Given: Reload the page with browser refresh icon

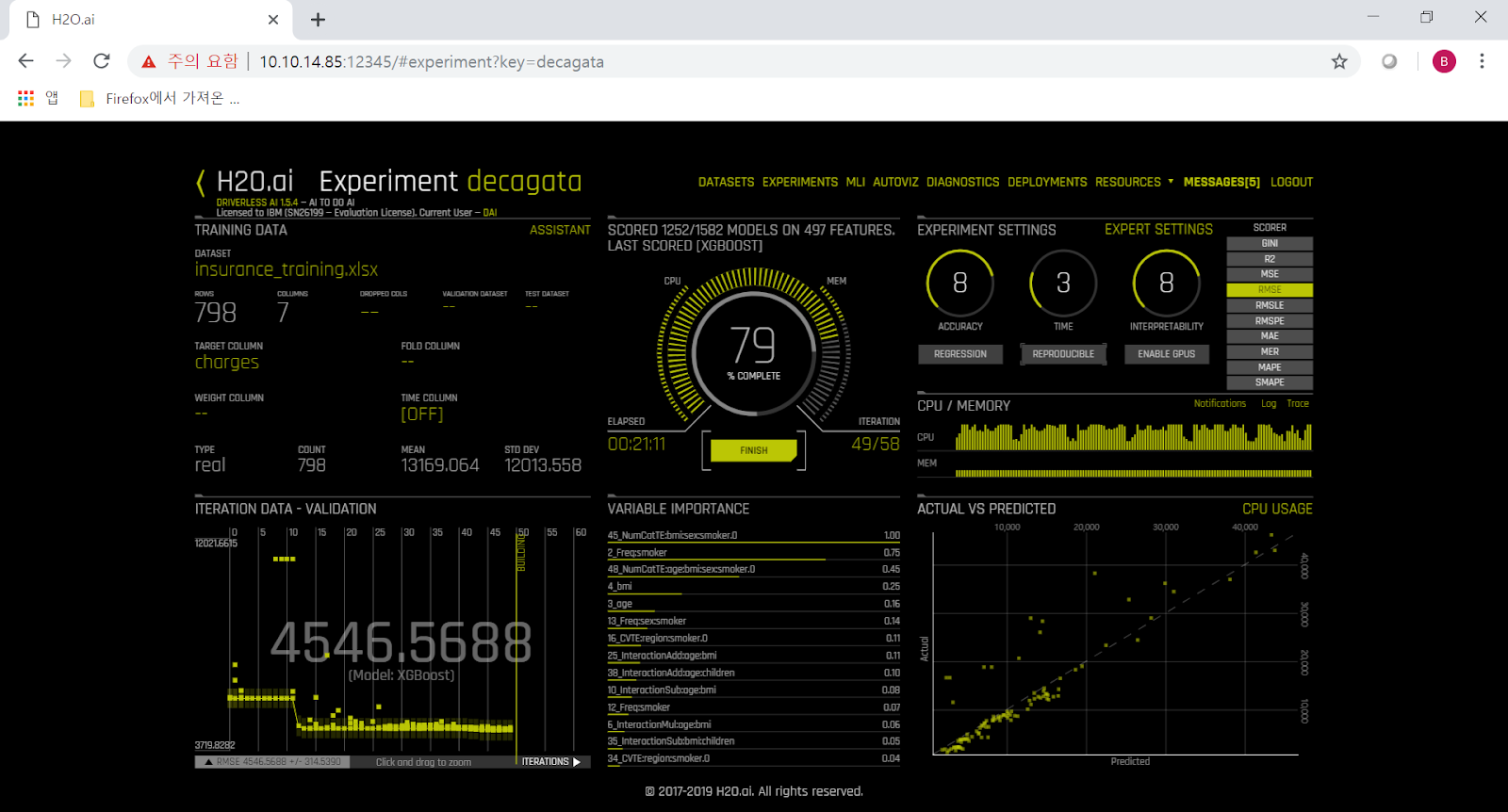Looking at the screenshot, I should (x=102, y=61).
